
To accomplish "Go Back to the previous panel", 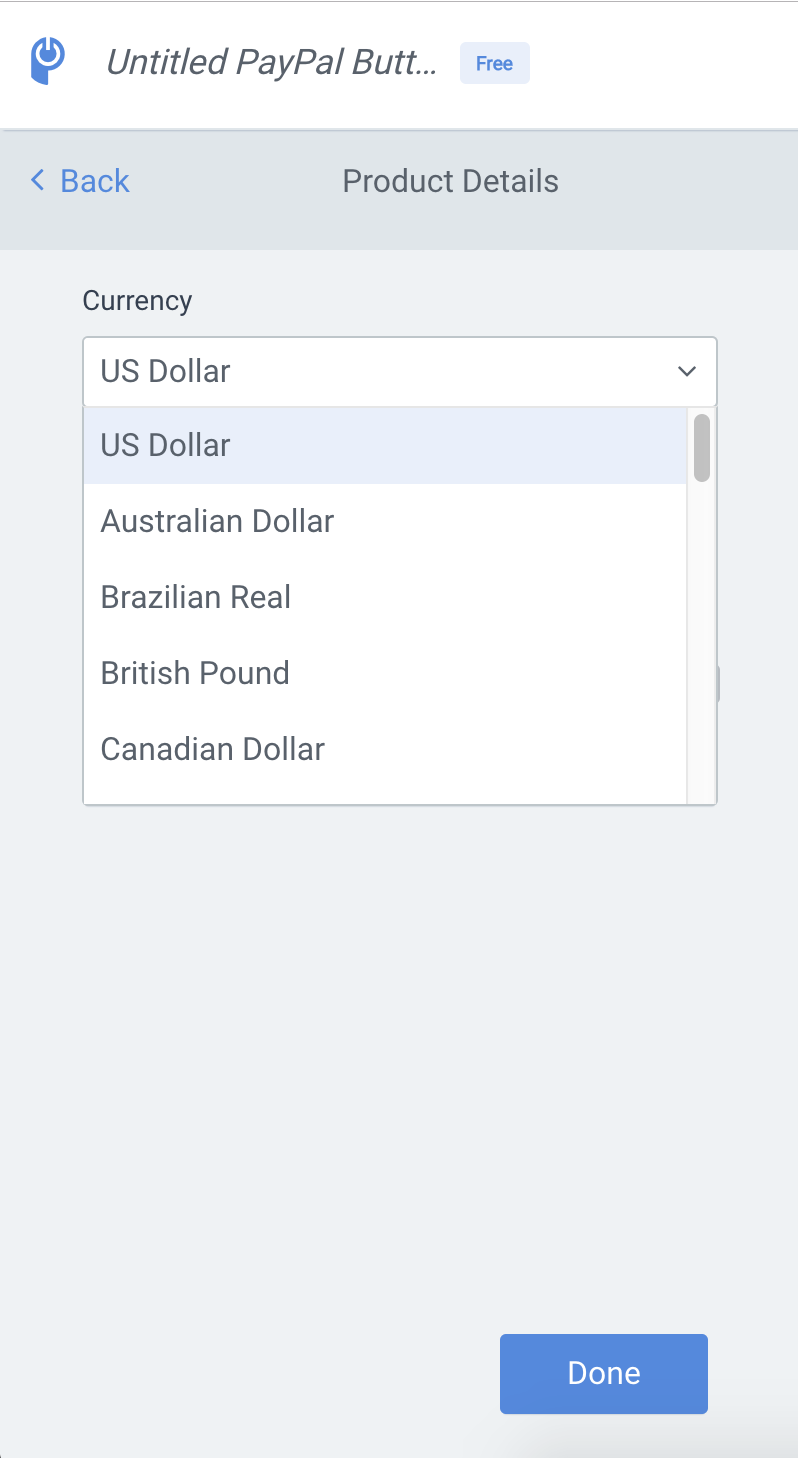I will point(80,180).
